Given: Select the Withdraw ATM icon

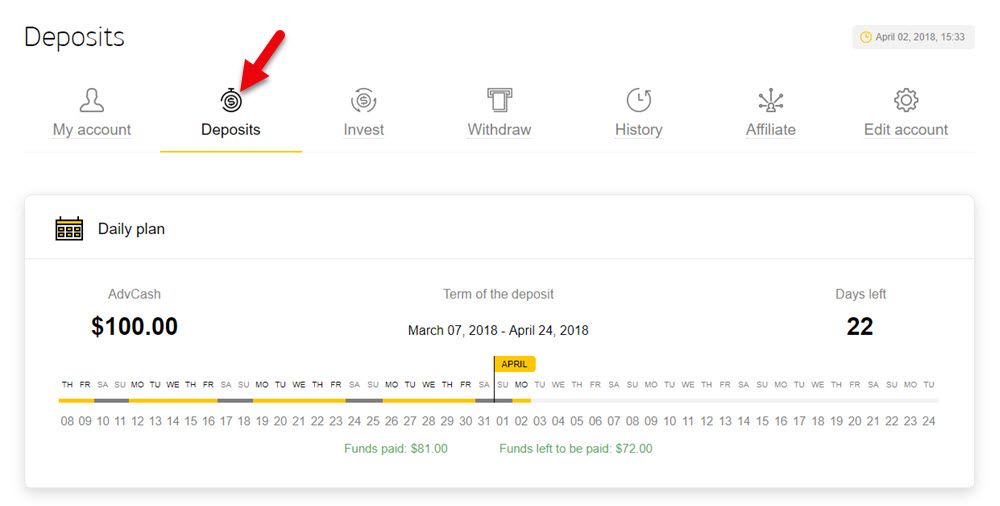Looking at the screenshot, I should (x=499, y=100).
